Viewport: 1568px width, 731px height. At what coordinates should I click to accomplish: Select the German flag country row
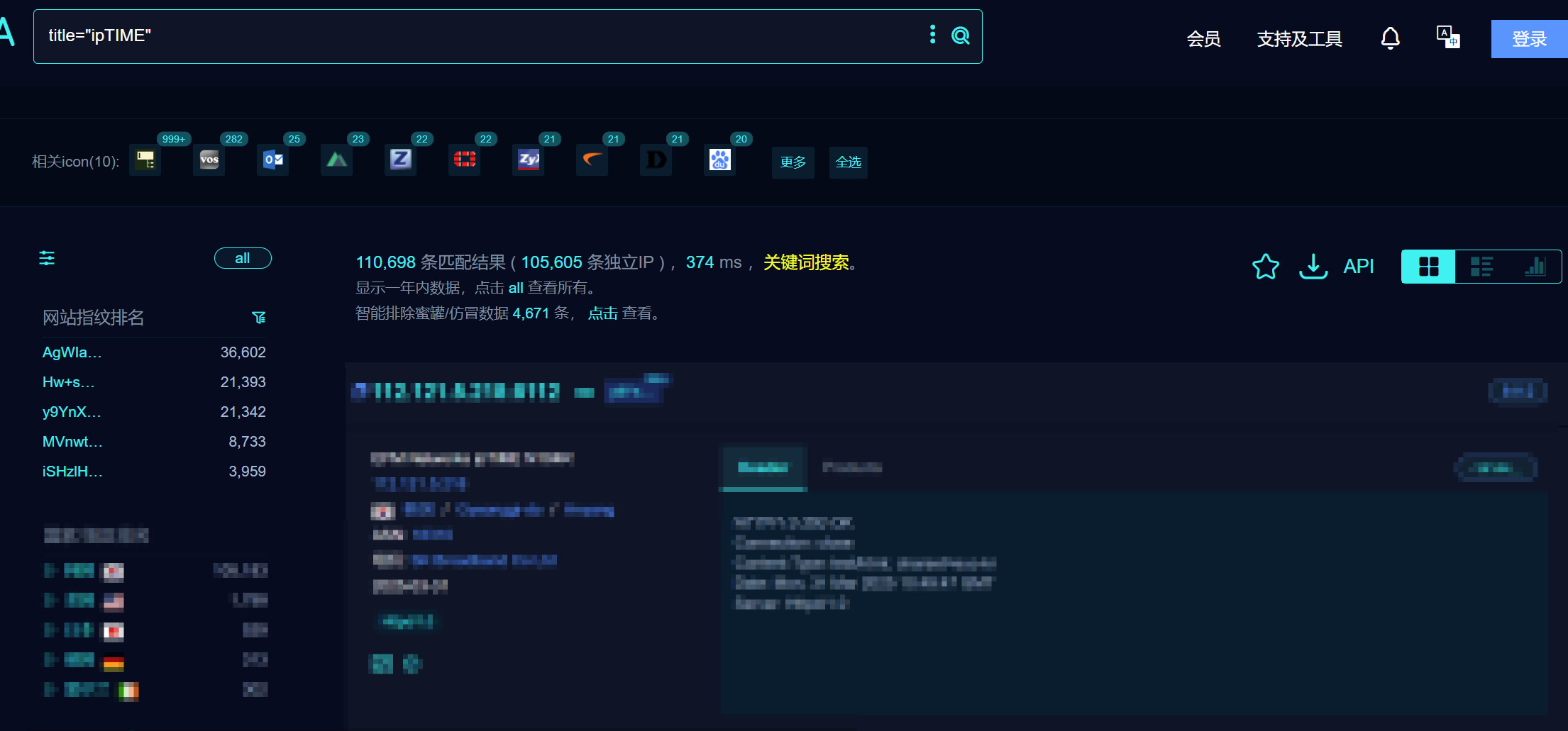(155, 661)
